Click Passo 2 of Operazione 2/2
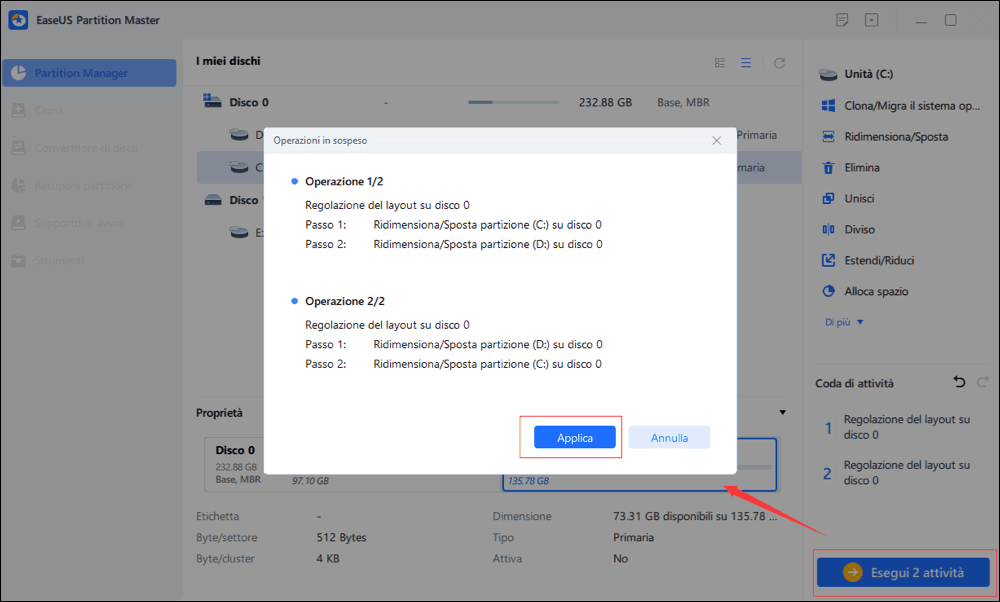The image size is (1000, 602). [453, 364]
